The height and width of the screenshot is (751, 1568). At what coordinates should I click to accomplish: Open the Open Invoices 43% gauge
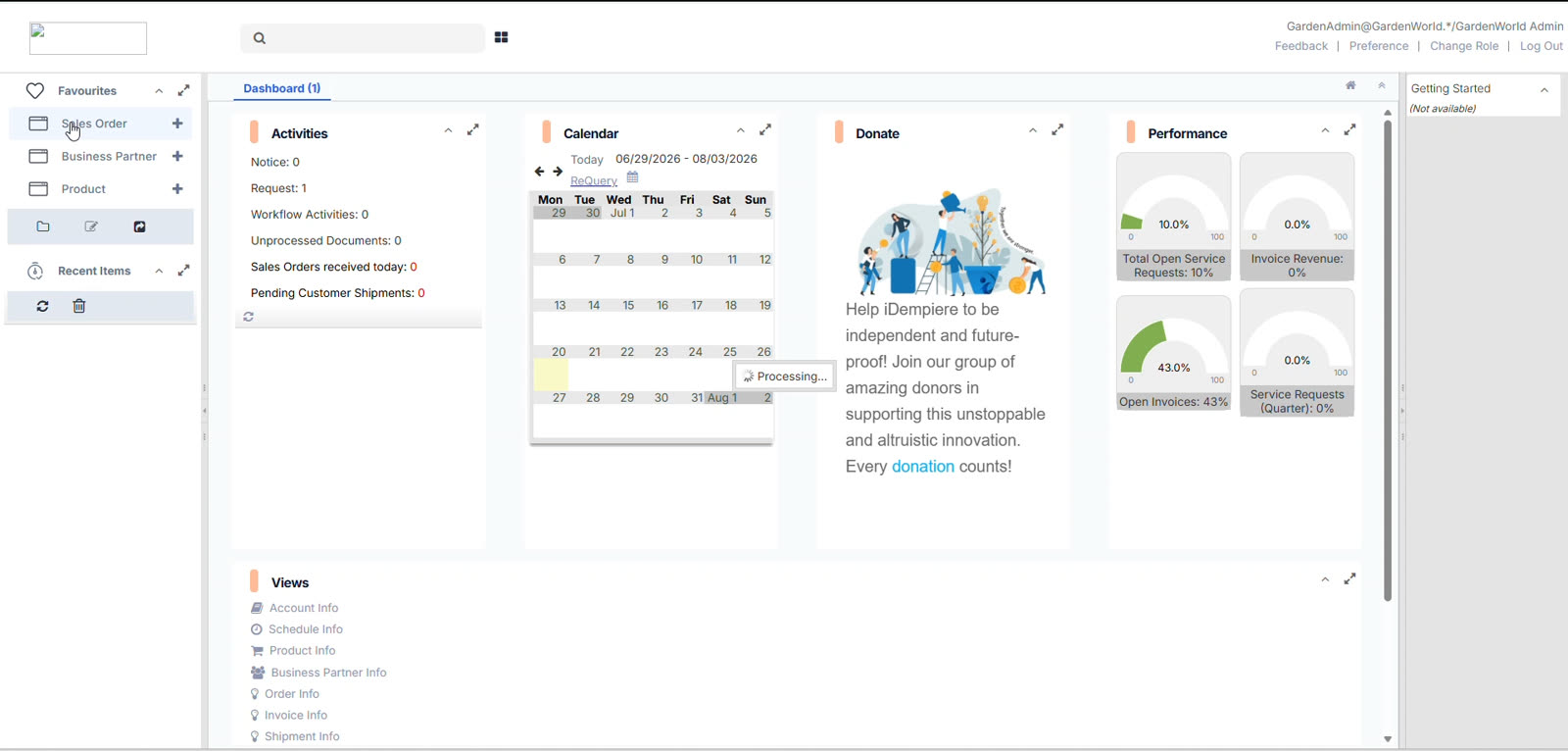[x=1174, y=353]
